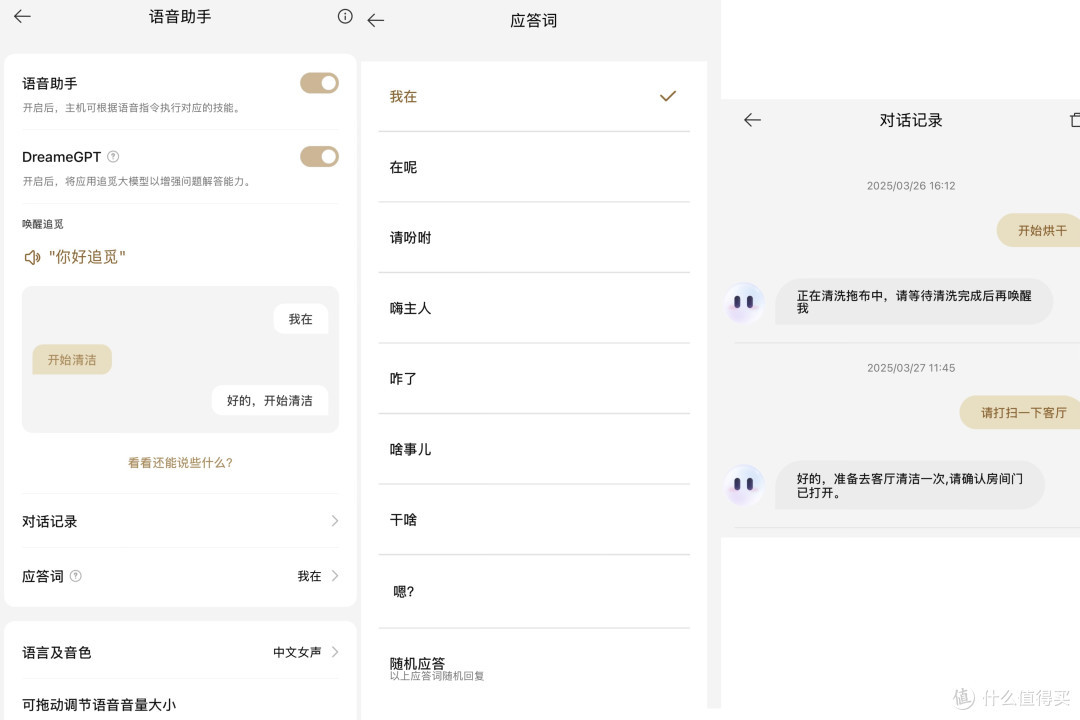Tap the 好的，开始清洁 reply bubble

pyautogui.click(x=269, y=400)
